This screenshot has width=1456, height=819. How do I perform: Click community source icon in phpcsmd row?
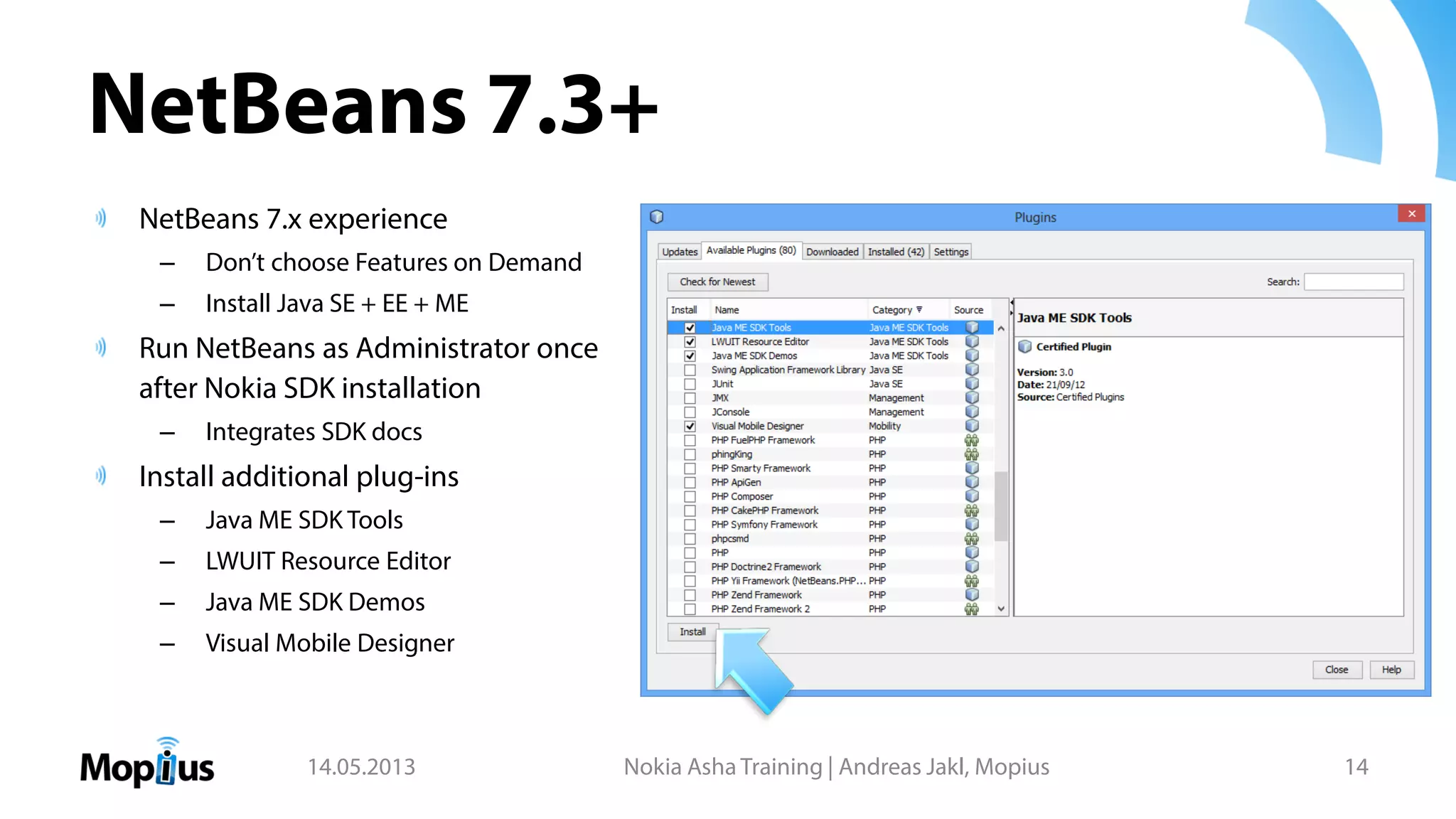point(972,539)
